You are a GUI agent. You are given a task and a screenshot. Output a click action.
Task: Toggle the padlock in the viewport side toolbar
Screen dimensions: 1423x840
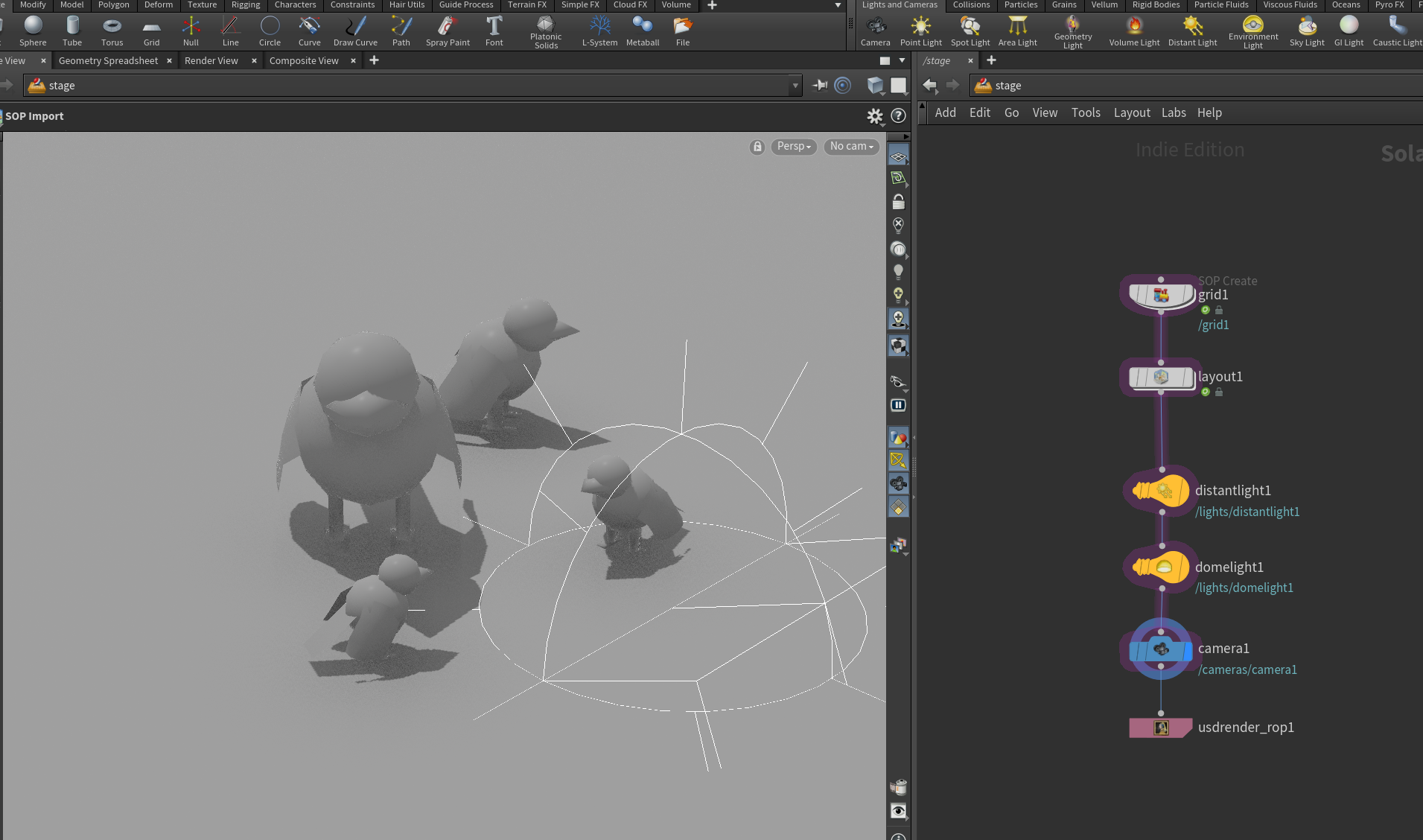898,202
